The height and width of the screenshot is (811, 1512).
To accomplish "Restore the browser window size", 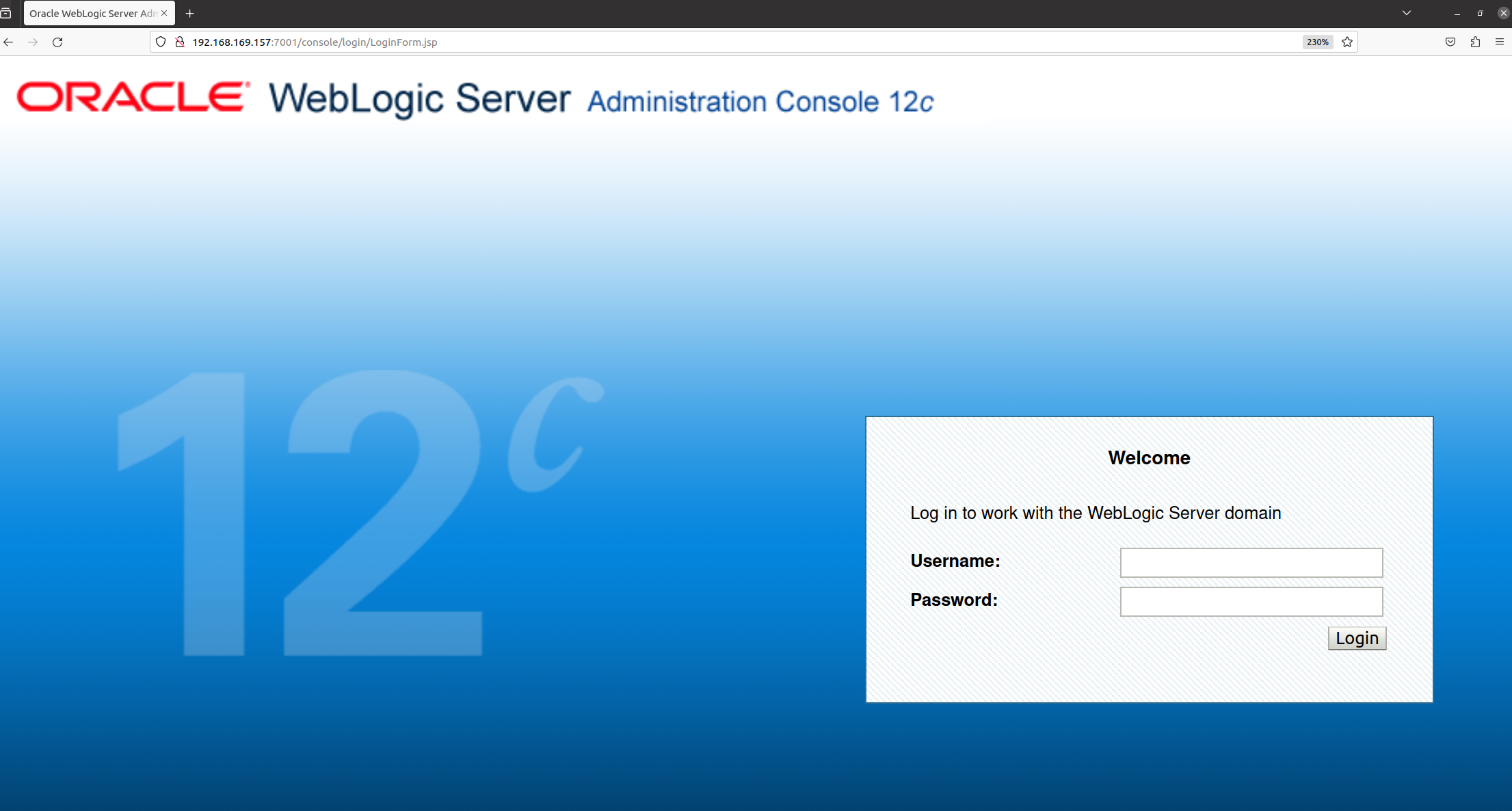I will tap(1480, 13).
